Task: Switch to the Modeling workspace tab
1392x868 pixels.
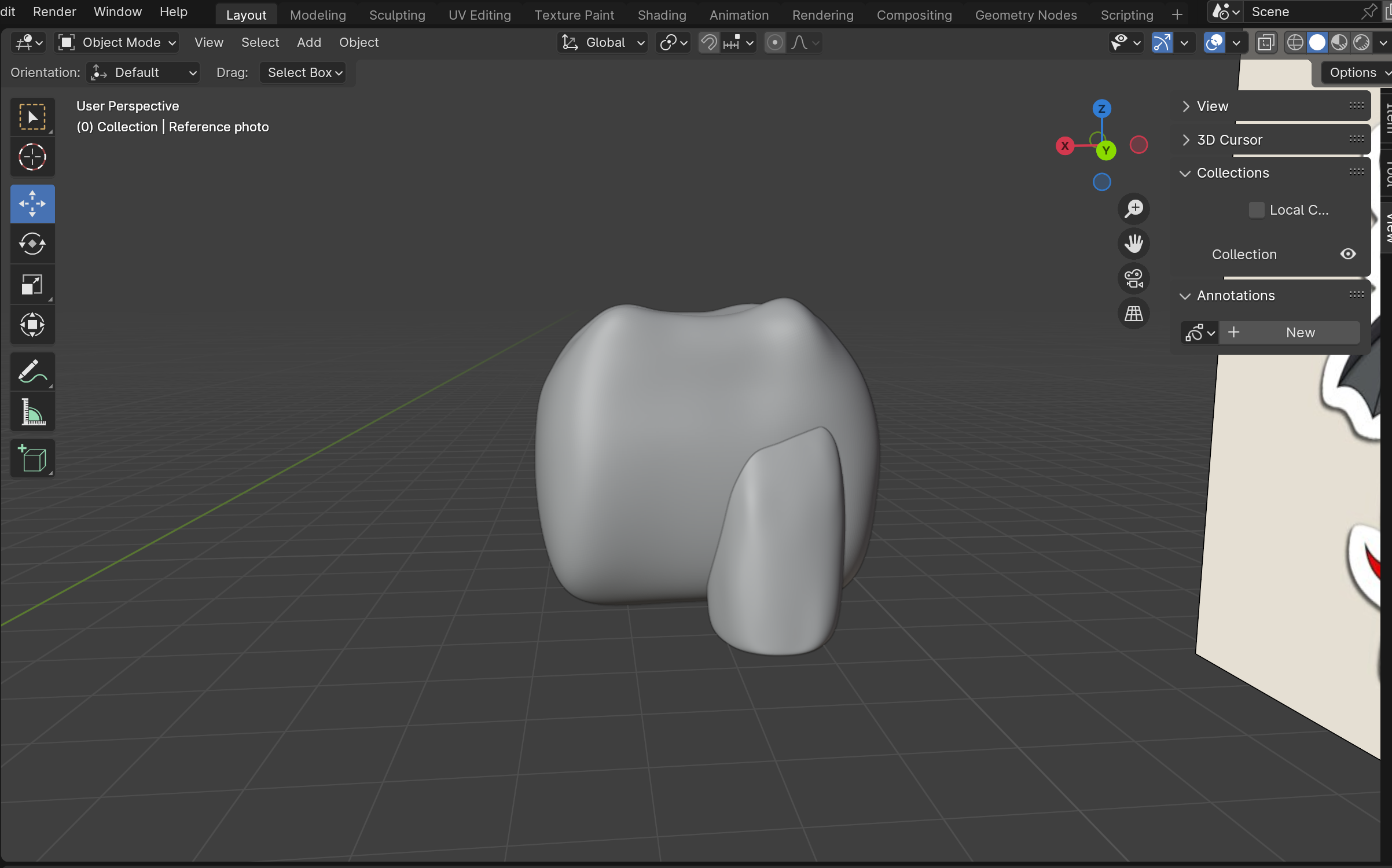Action: pos(318,15)
